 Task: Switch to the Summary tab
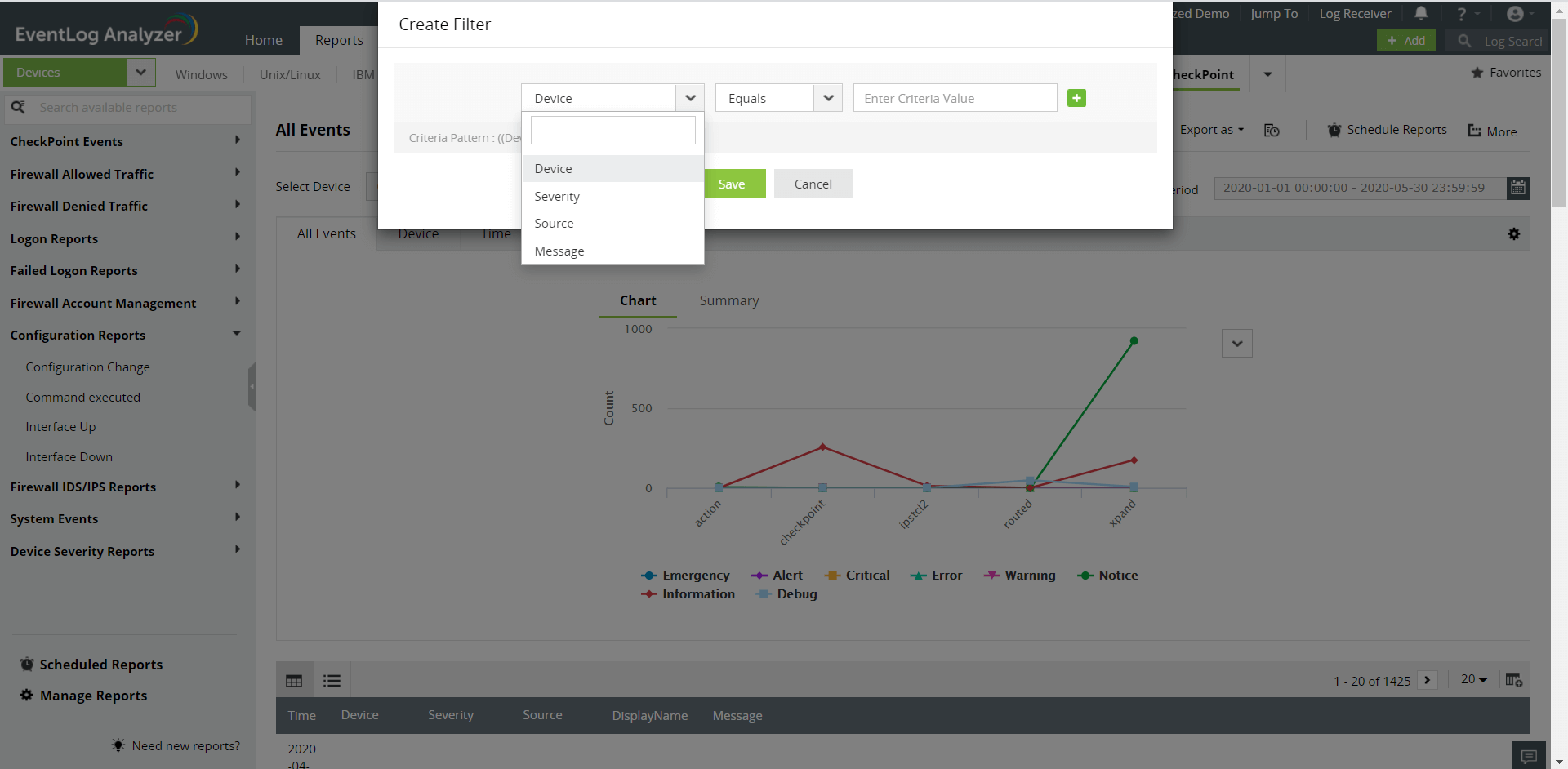click(729, 300)
